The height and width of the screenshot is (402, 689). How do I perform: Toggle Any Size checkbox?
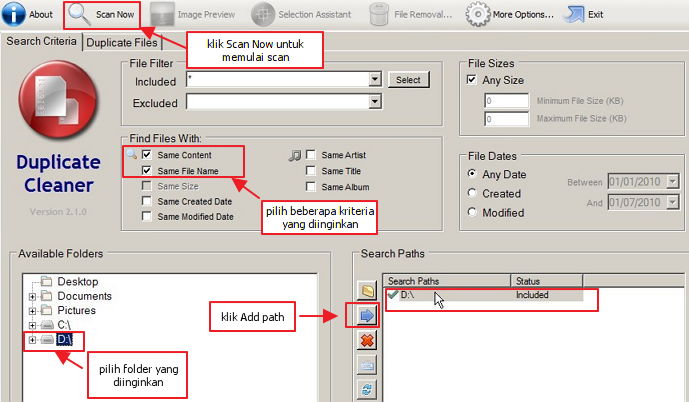tap(471, 80)
